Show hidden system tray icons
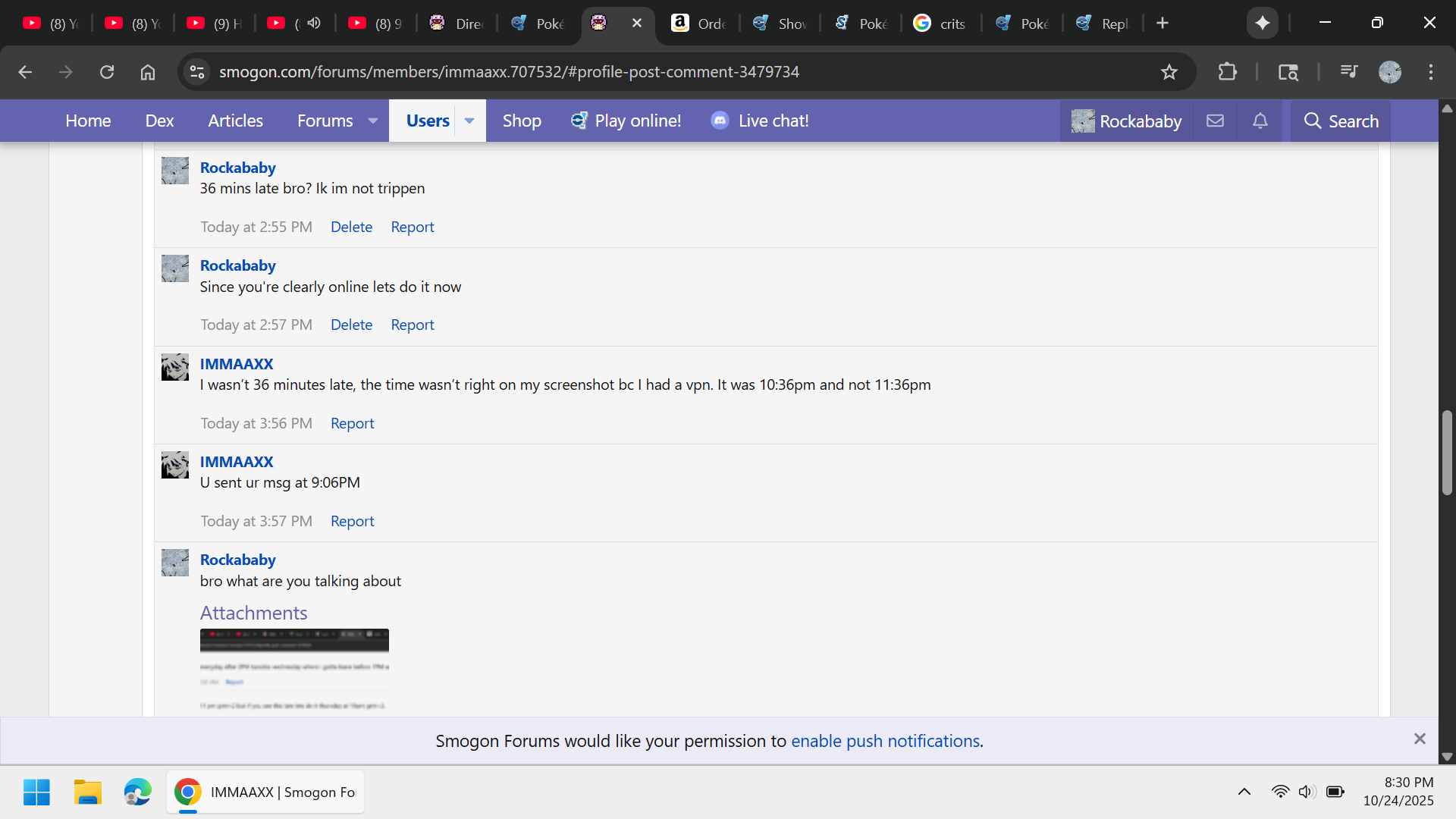 (x=1244, y=792)
